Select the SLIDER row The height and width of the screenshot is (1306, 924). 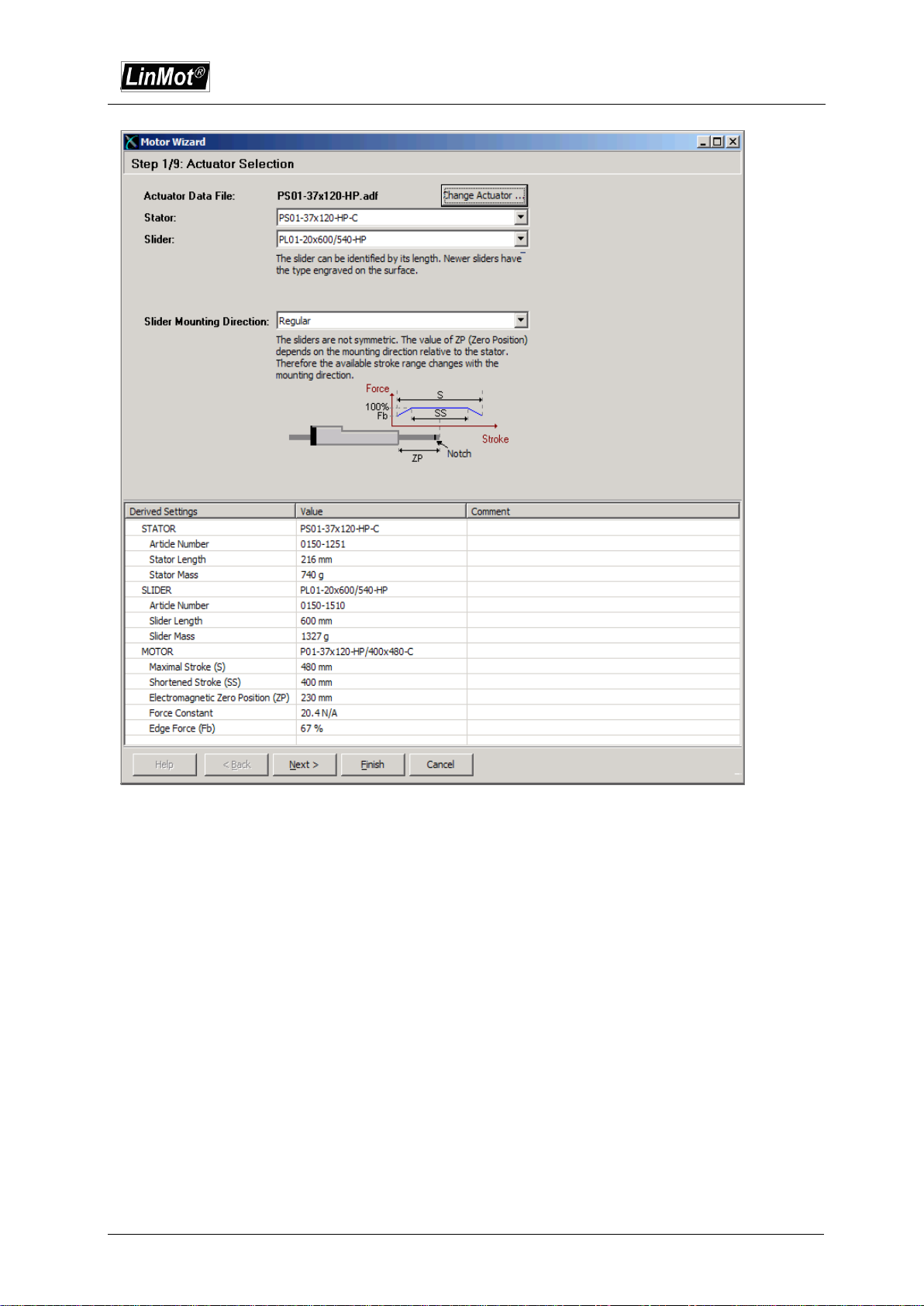pos(433,590)
